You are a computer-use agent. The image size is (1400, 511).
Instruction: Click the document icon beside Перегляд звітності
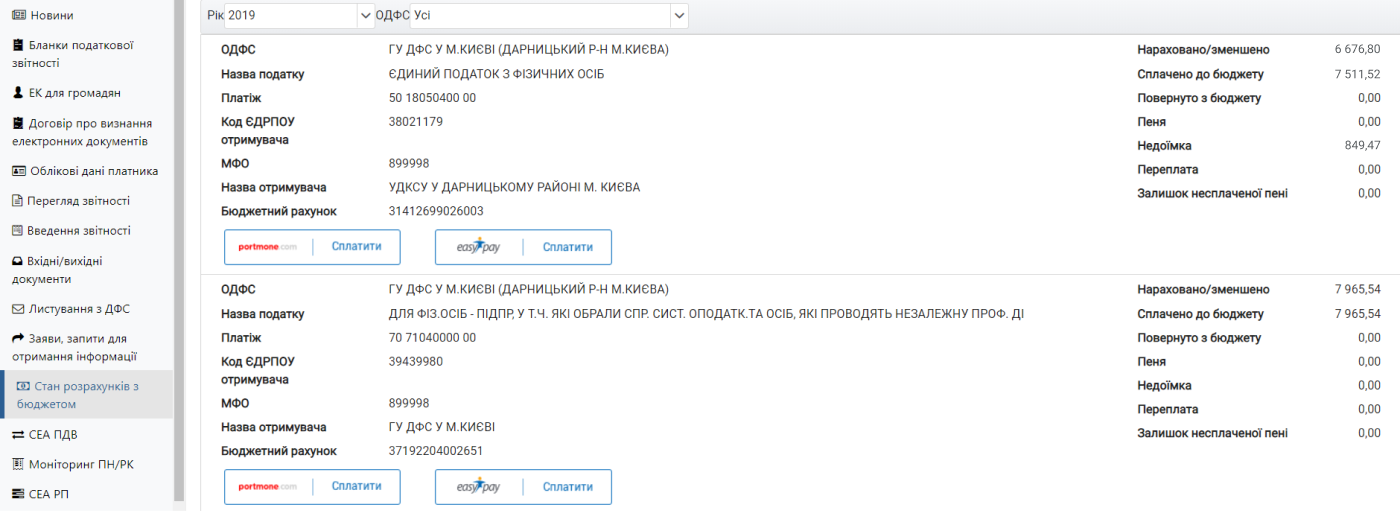(18, 201)
